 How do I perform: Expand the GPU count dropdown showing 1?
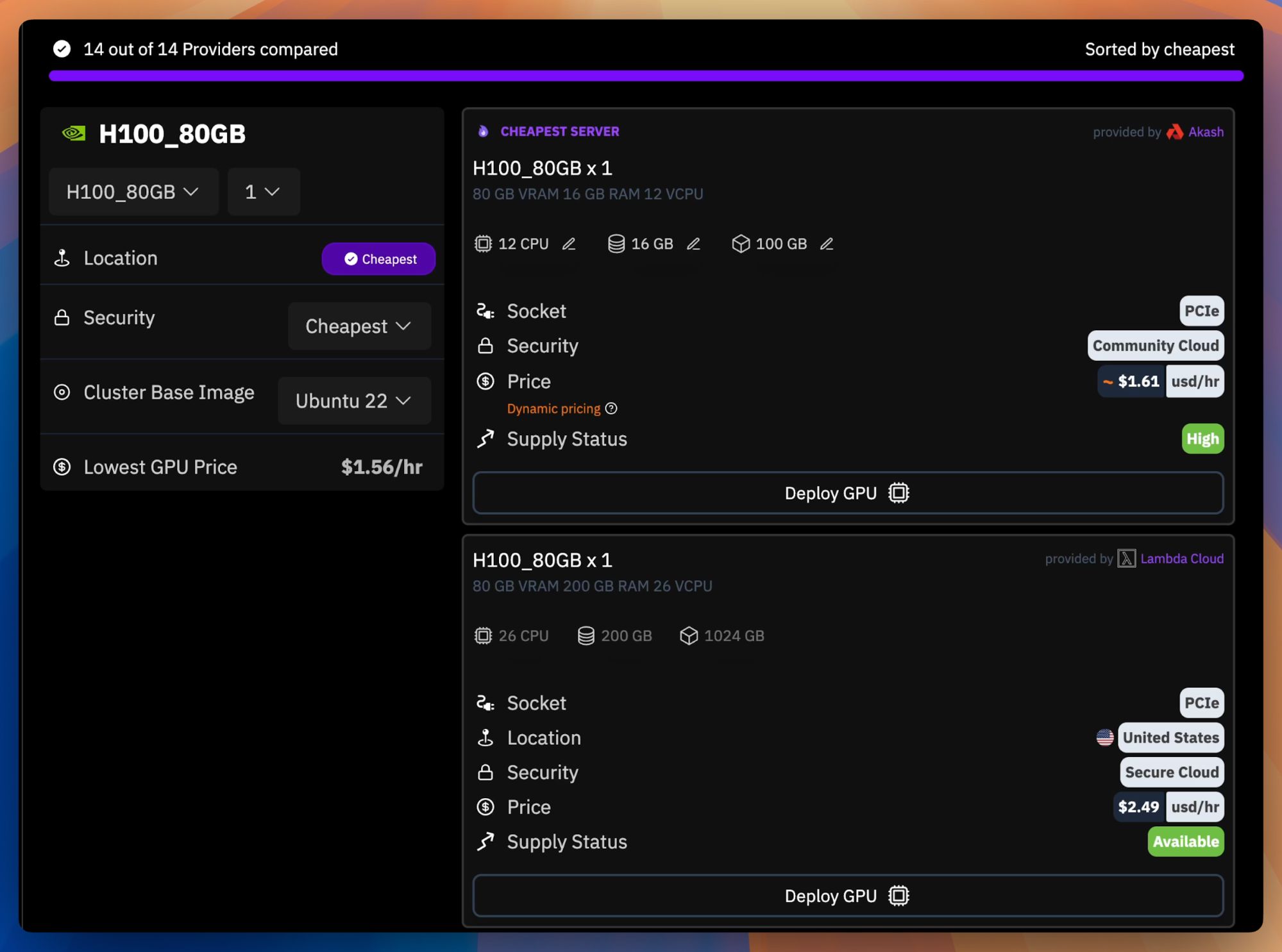coord(263,192)
